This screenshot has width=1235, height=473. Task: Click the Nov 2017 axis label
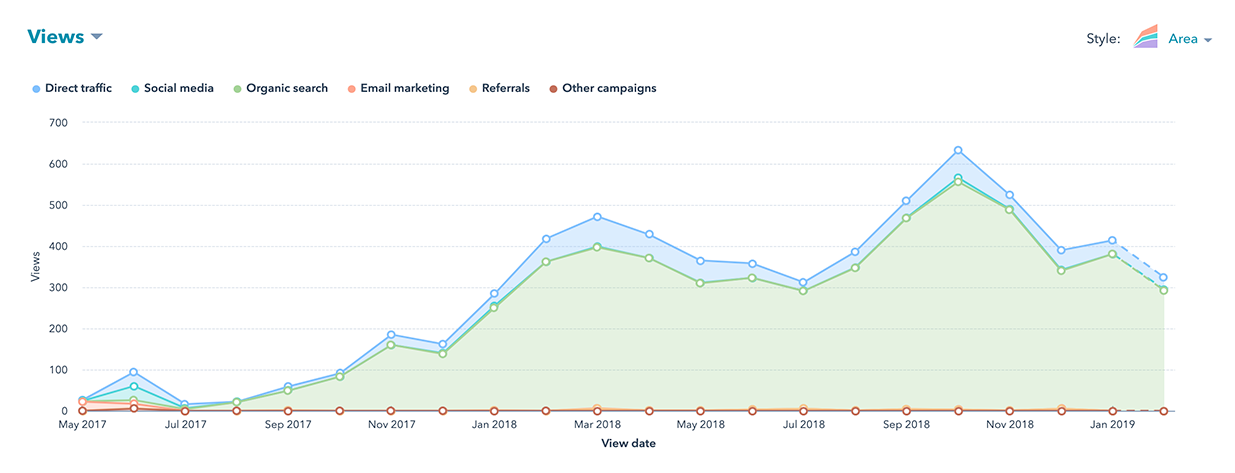tap(391, 425)
